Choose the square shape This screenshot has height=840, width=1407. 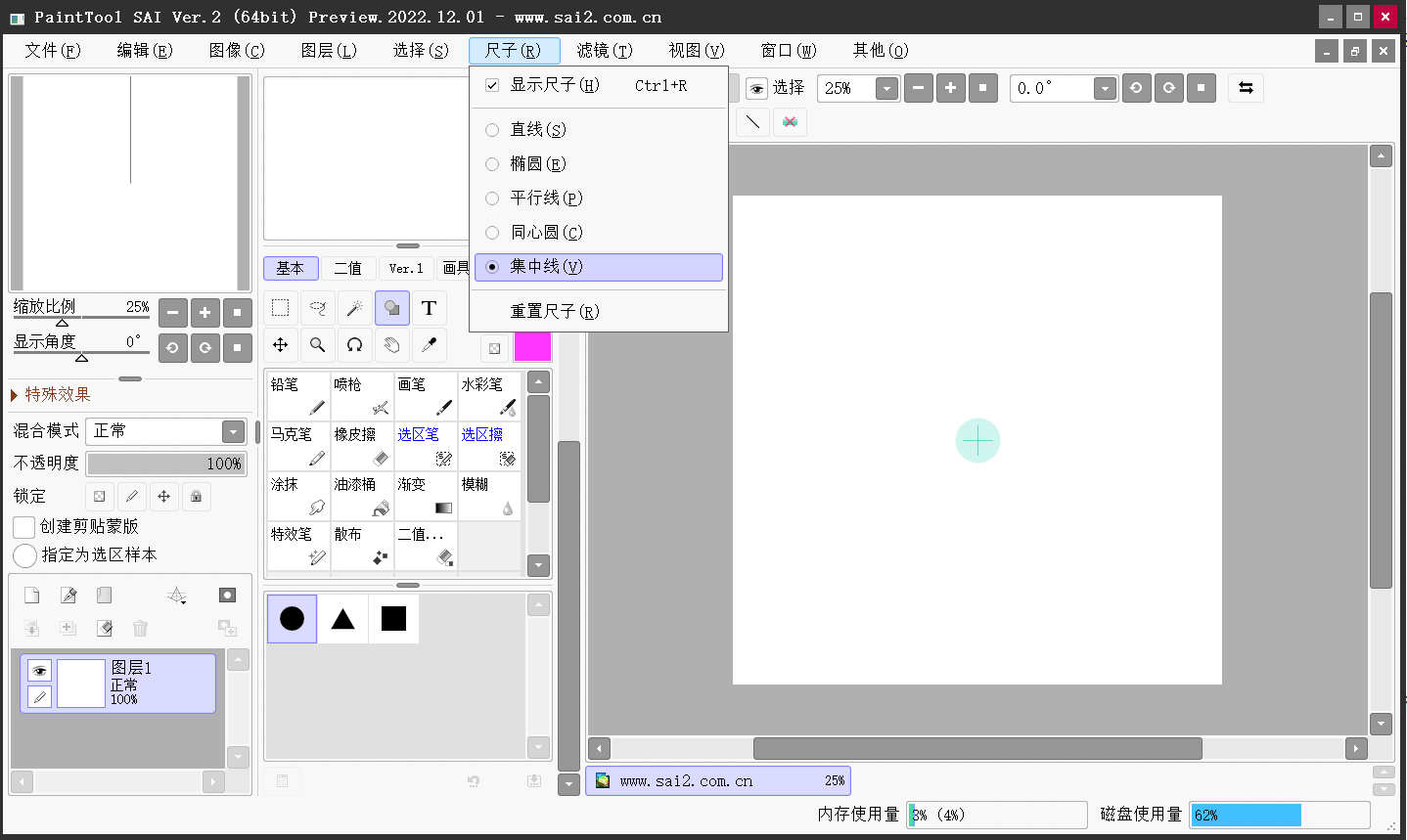[394, 618]
